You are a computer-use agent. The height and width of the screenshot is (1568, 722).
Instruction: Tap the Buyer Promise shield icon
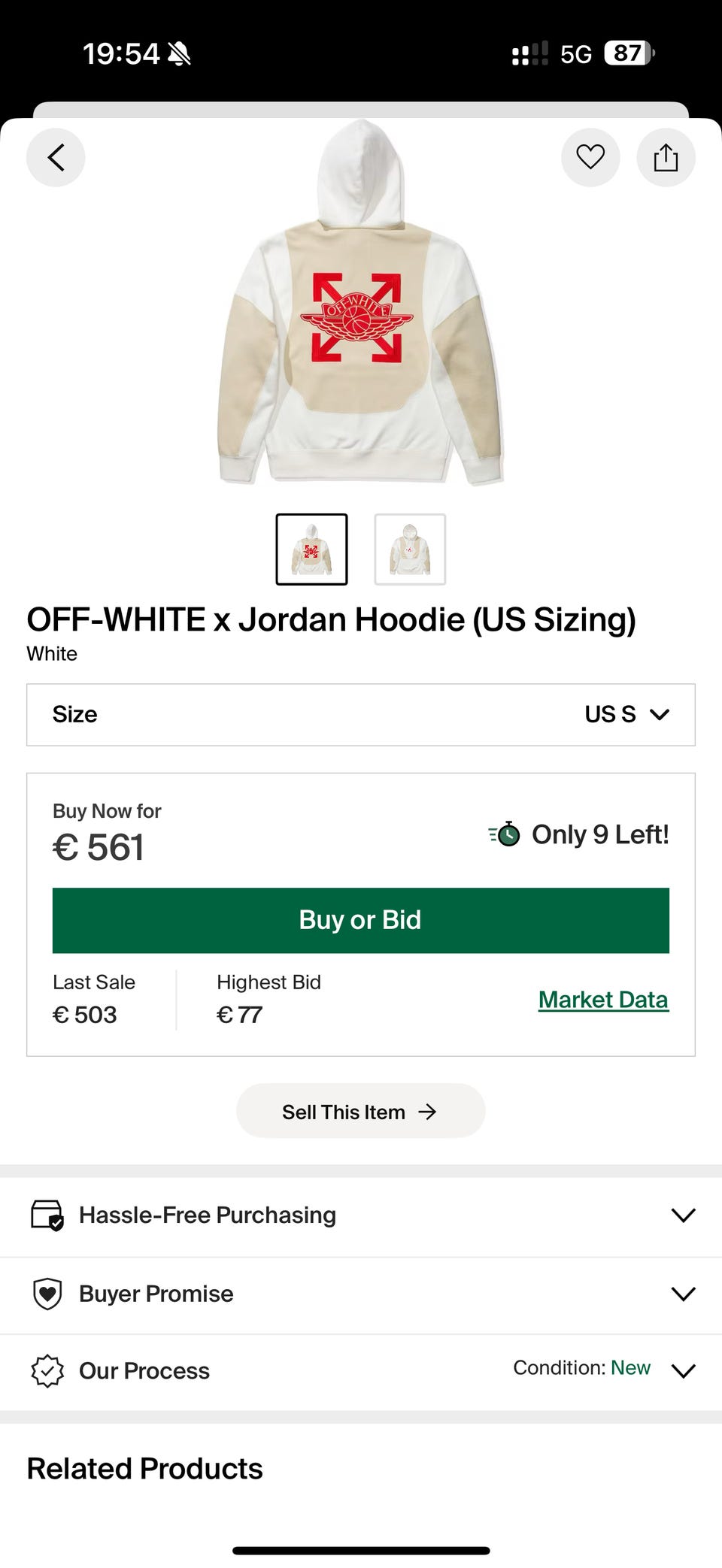click(x=47, y=1294)
